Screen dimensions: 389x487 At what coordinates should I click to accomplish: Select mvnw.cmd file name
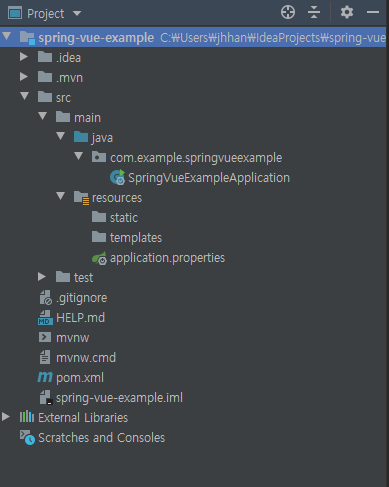coord(86,358)
